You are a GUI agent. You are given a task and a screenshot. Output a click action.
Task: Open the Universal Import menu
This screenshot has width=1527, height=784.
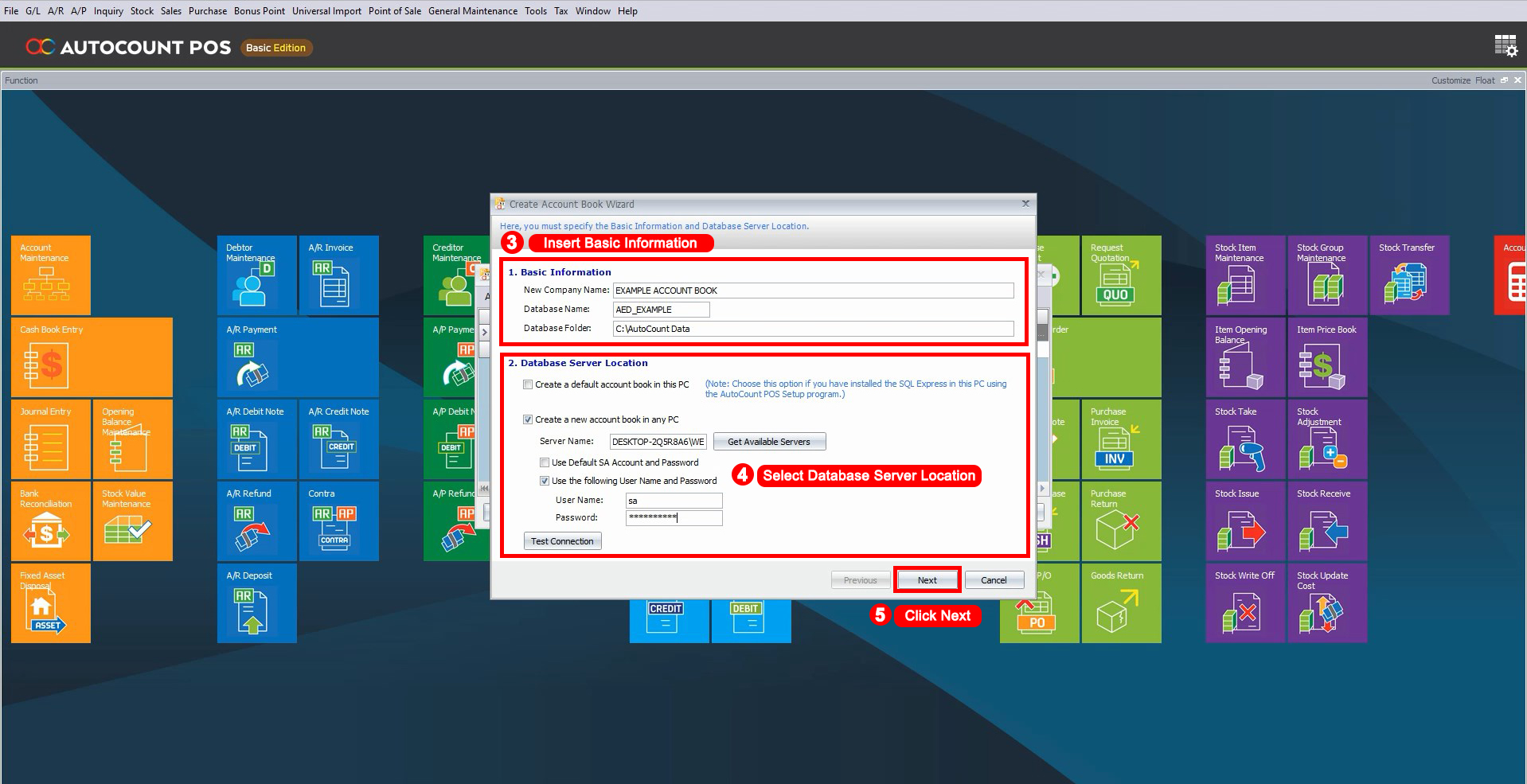[x=326, y=11]
